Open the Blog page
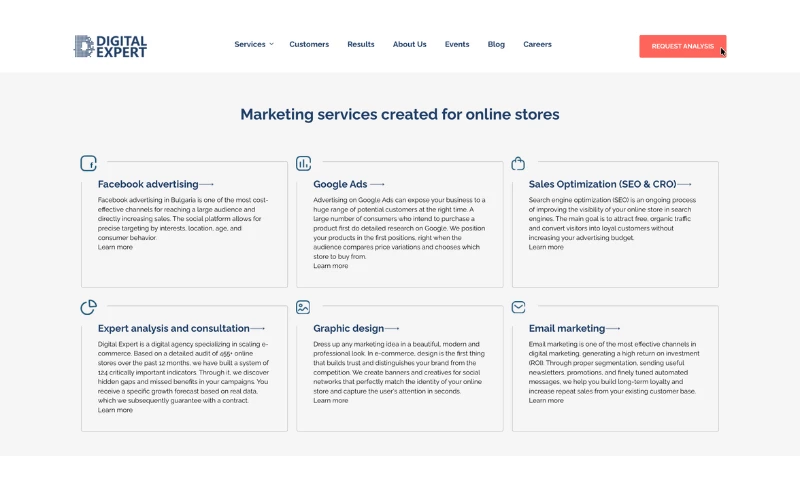Viewport: 800px width, 480px height. tap(496, 44)
